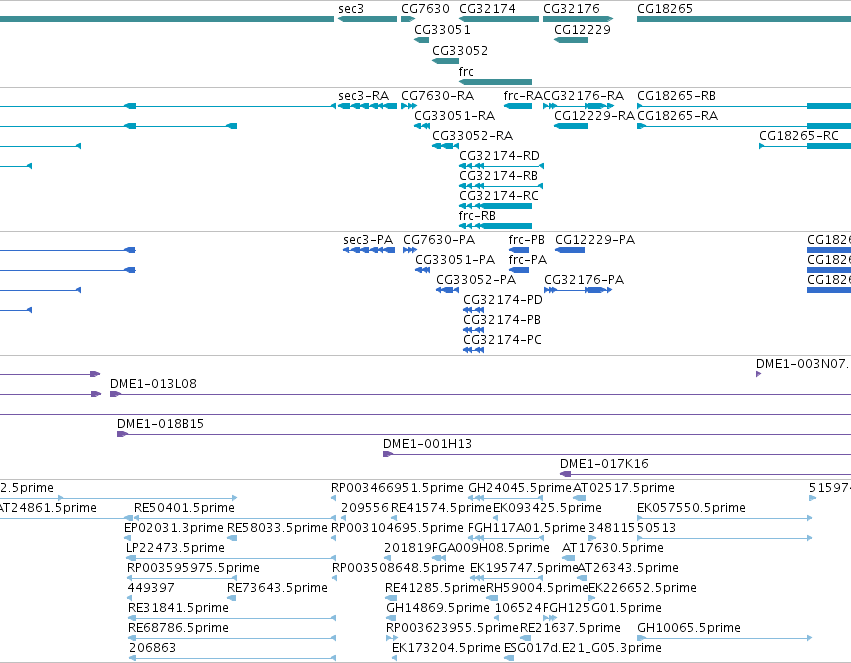Click transcript CG33052-RA

click(446, 146)
